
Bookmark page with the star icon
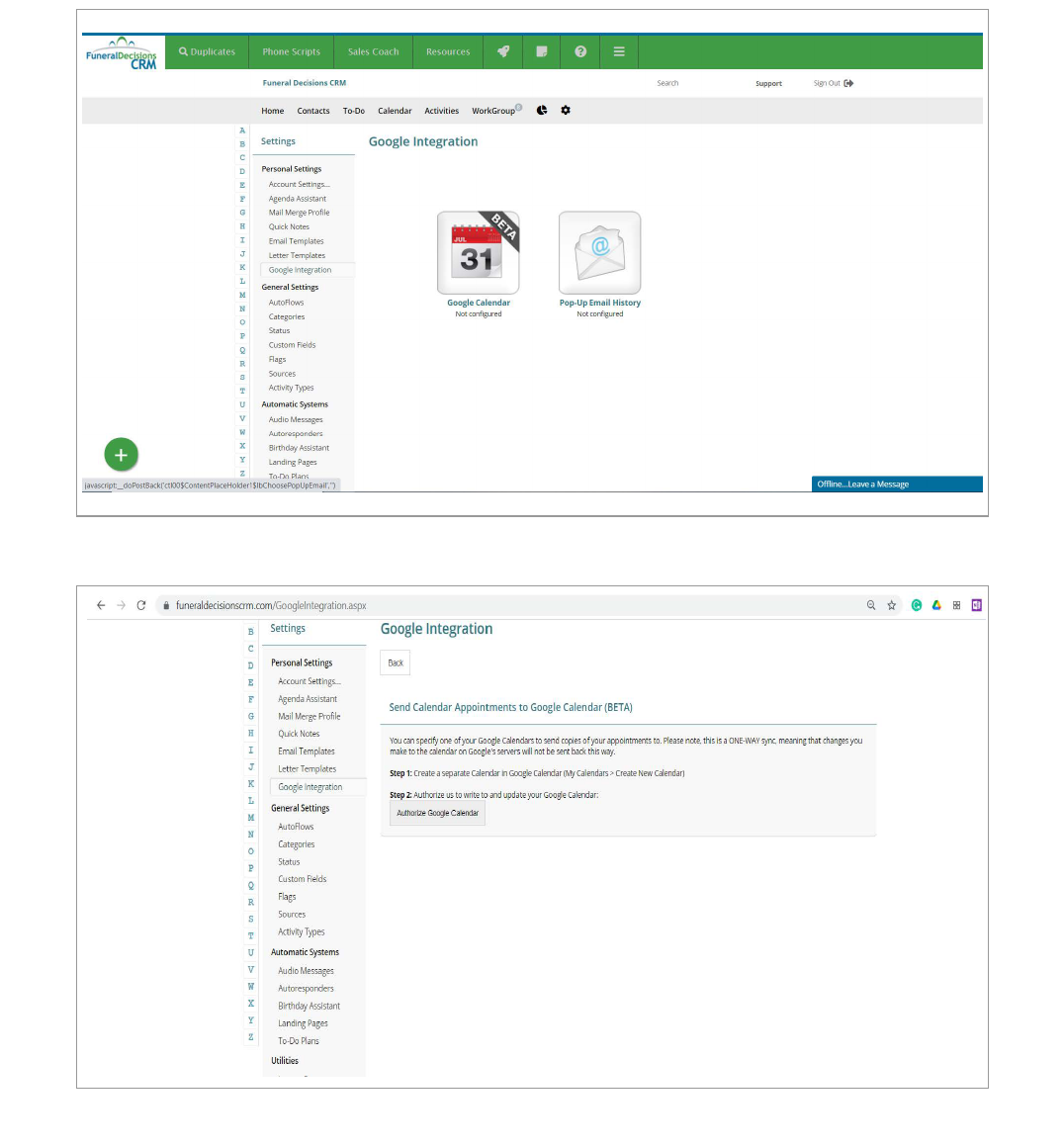tap(892, 605)
